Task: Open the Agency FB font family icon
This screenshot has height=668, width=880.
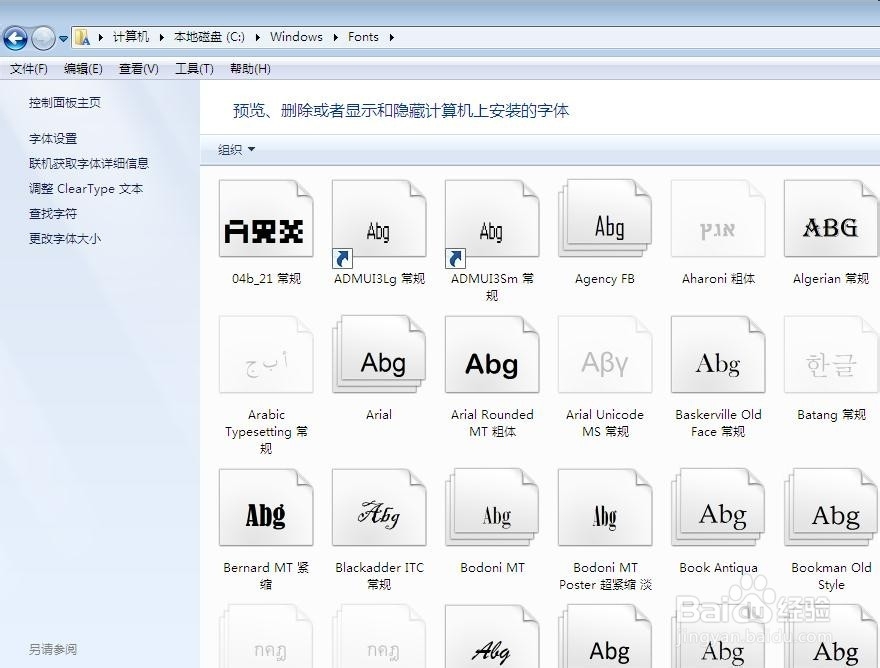Action: 605,219
